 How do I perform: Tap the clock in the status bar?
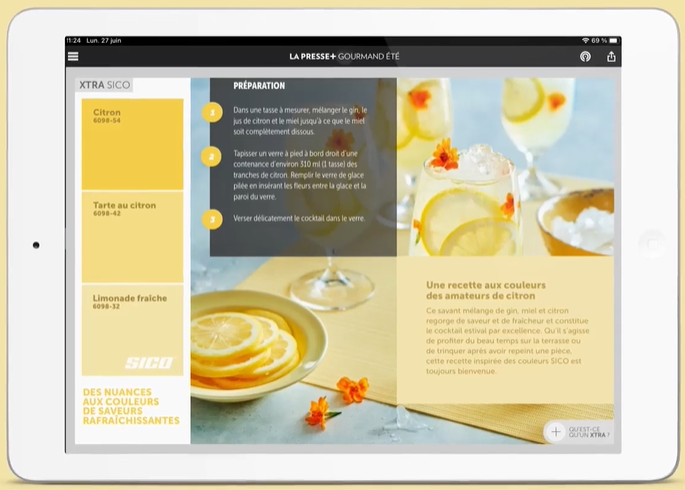point(74,41)
